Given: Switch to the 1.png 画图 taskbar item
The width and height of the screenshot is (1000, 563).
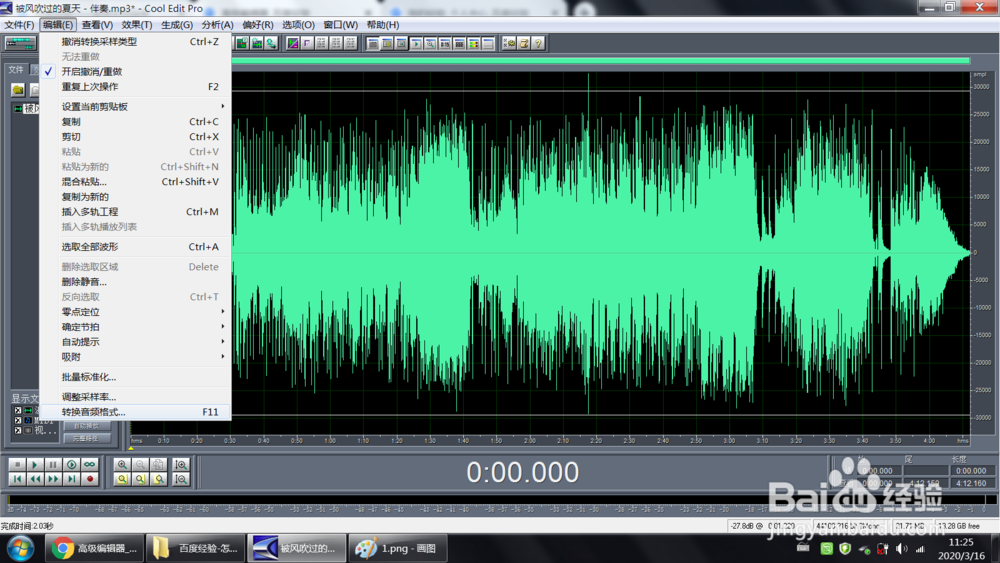Looking at the screenshot, I should pyautogui.click(x=397, y=548).
